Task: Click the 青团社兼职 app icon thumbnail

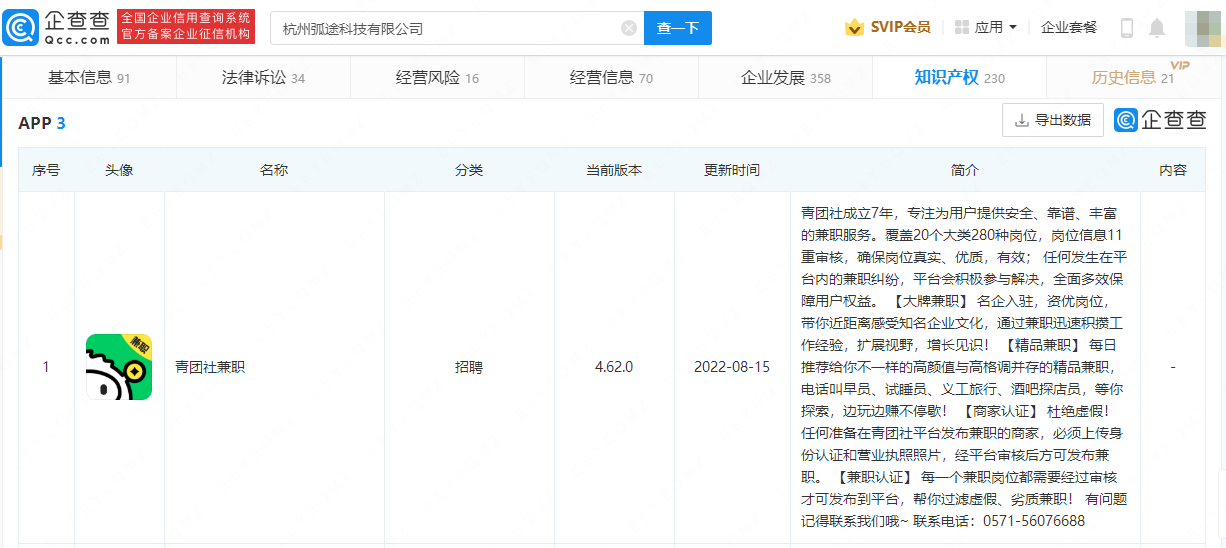Action: [x=119, y=367]
